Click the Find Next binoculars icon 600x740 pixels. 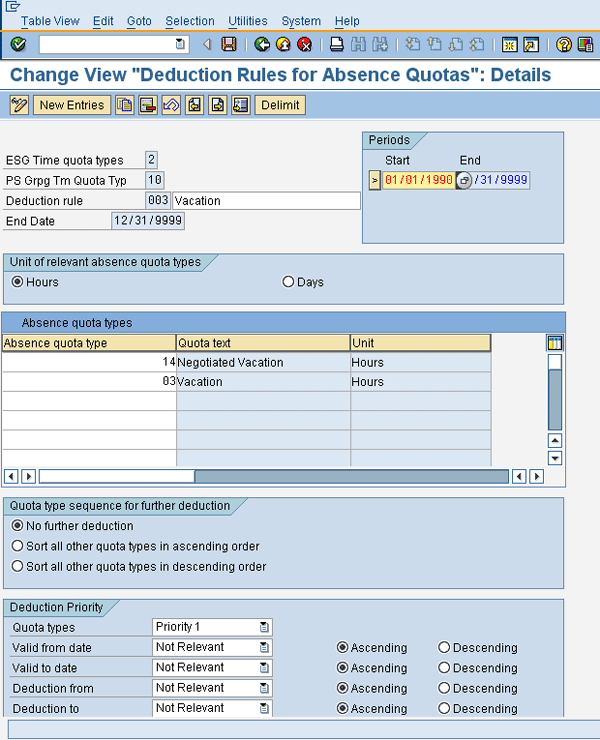pyautogui.click(x=380, y=44)
